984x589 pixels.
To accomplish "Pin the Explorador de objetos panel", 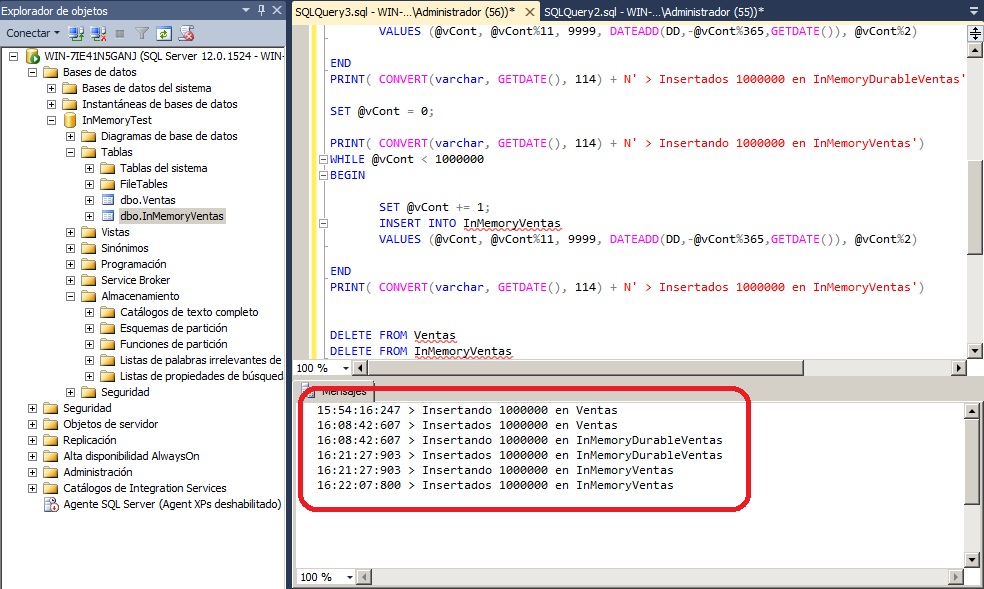I will (x=261, y=11).
